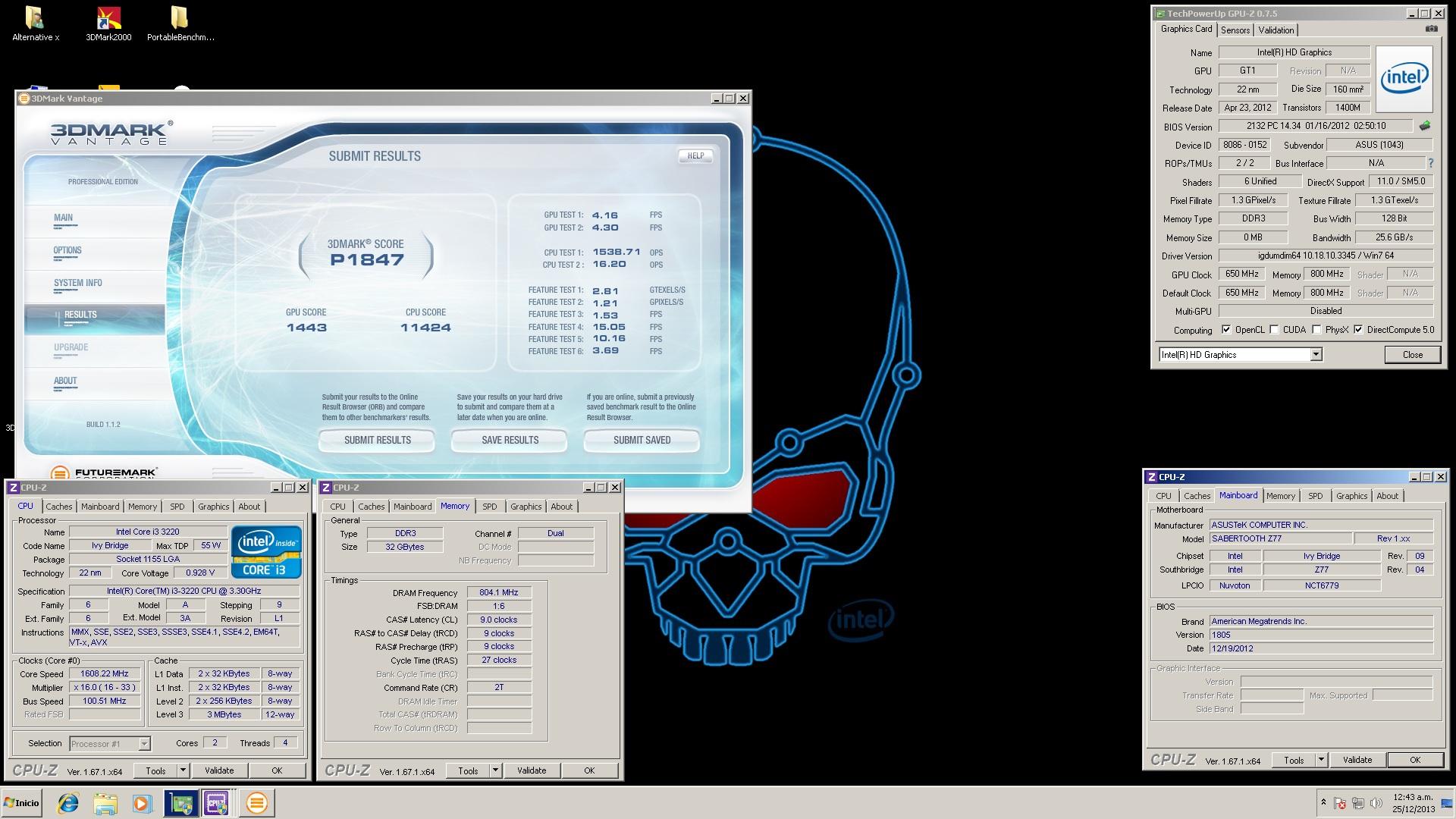Viewport: 1456px width, 819px height.
Task: Toggle the CUDA checkbox in GPU-Z
Action: [1274, 330]
